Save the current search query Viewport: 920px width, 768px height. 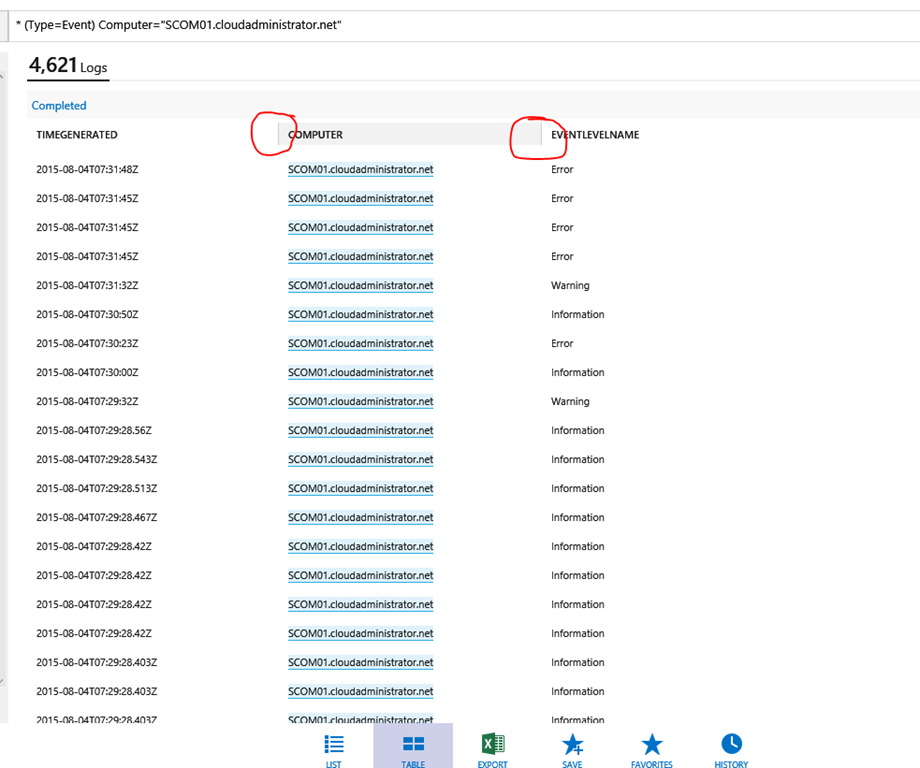click(572, 745)
